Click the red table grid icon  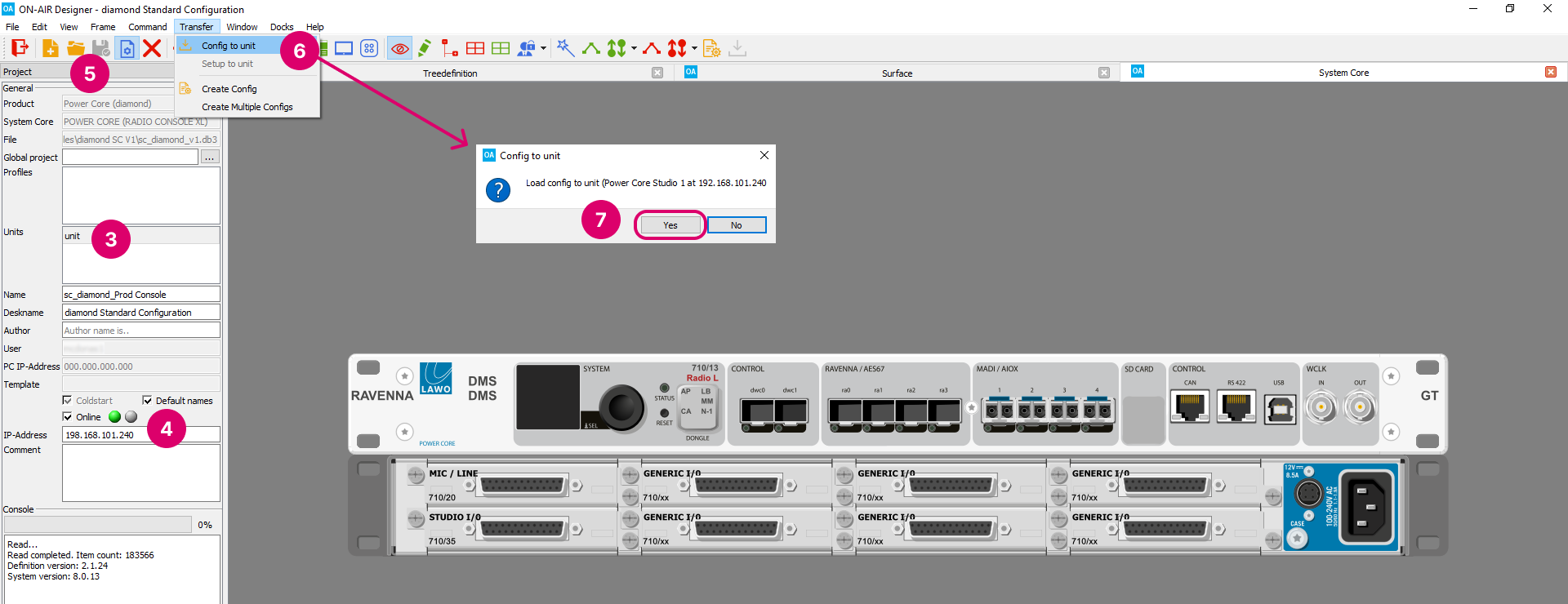click(x=475, y=48)
